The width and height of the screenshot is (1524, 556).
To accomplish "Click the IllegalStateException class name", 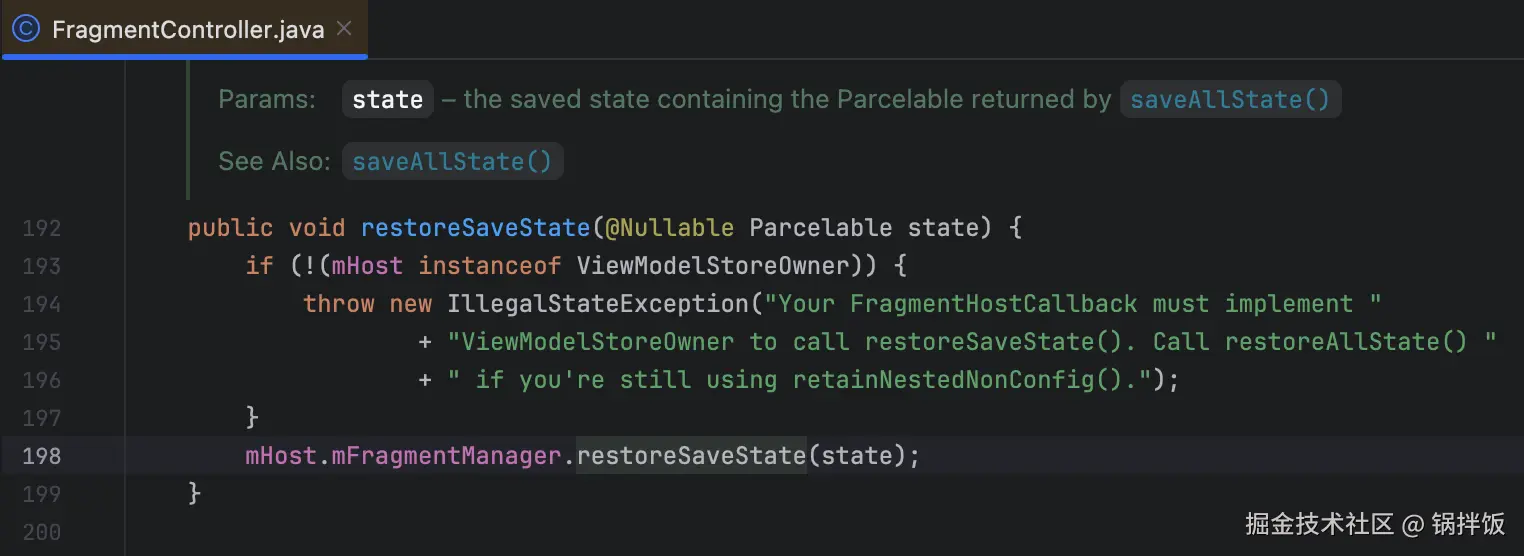I will point(596,304).
